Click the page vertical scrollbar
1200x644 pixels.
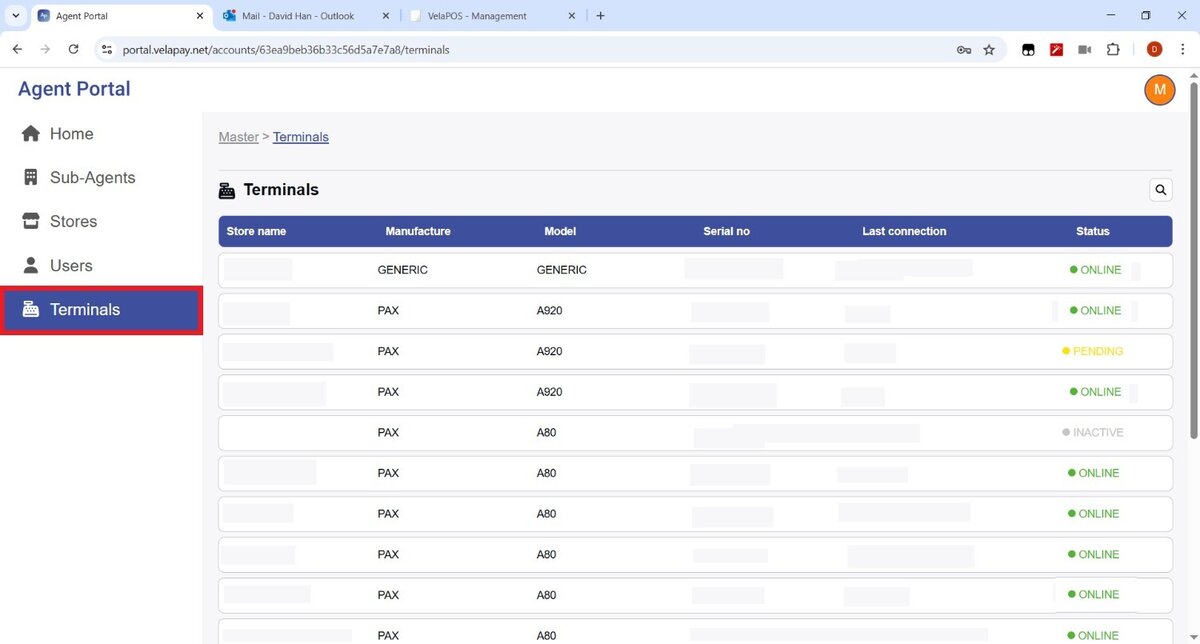(x=1193, y=260)
